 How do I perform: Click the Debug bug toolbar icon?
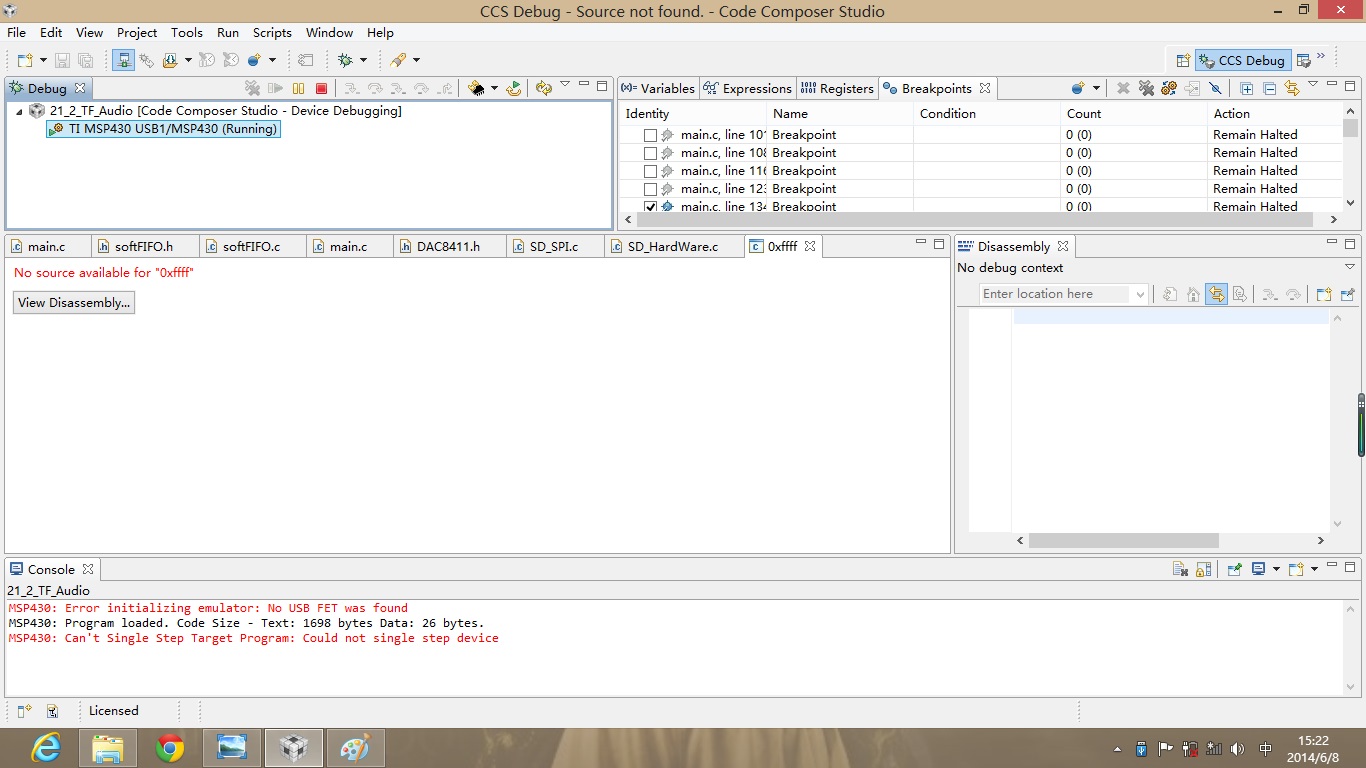click(346, 60)
